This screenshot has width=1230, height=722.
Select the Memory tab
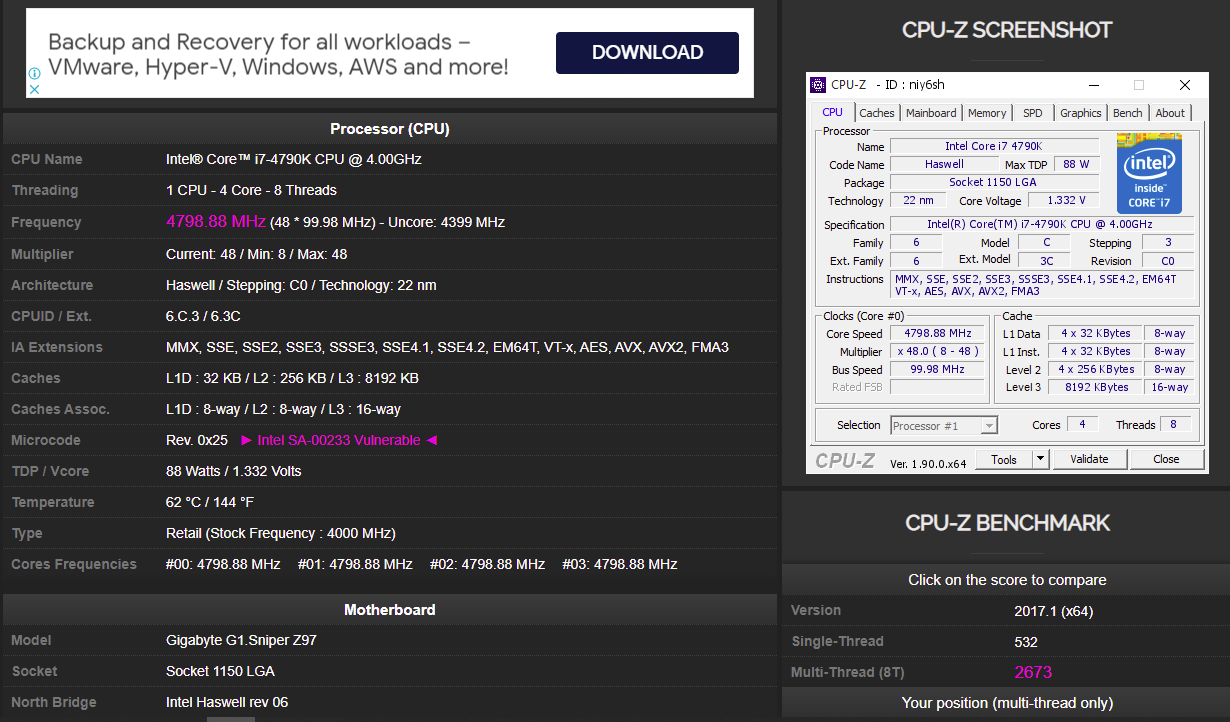pos(986,113)
